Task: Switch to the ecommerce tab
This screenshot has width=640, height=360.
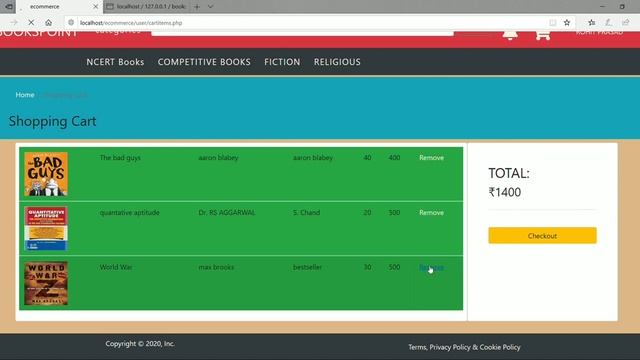Action: coord(59,7)
